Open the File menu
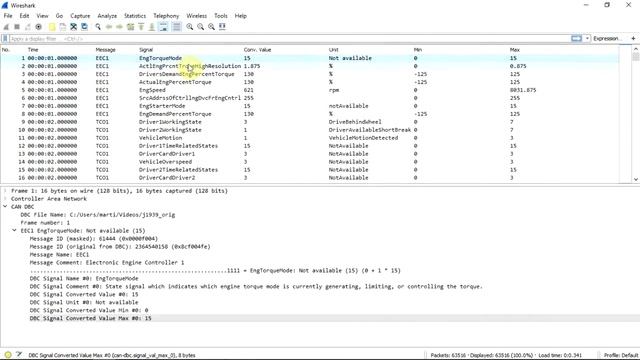Screen dimensions: 640x360 (8, 16)
